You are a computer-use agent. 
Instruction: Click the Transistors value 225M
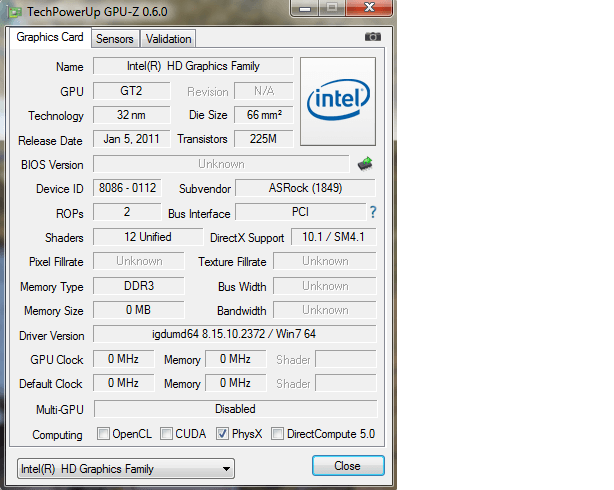264,139
